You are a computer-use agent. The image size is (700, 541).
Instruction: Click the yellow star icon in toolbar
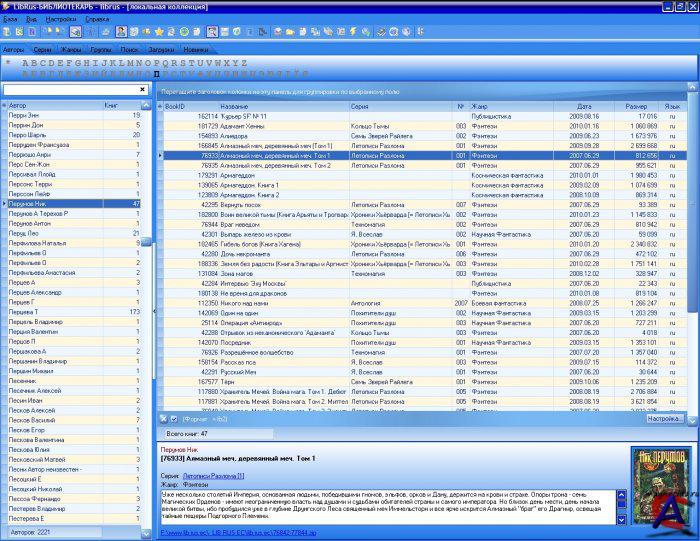pyautogui.click(x=159, y=32)
